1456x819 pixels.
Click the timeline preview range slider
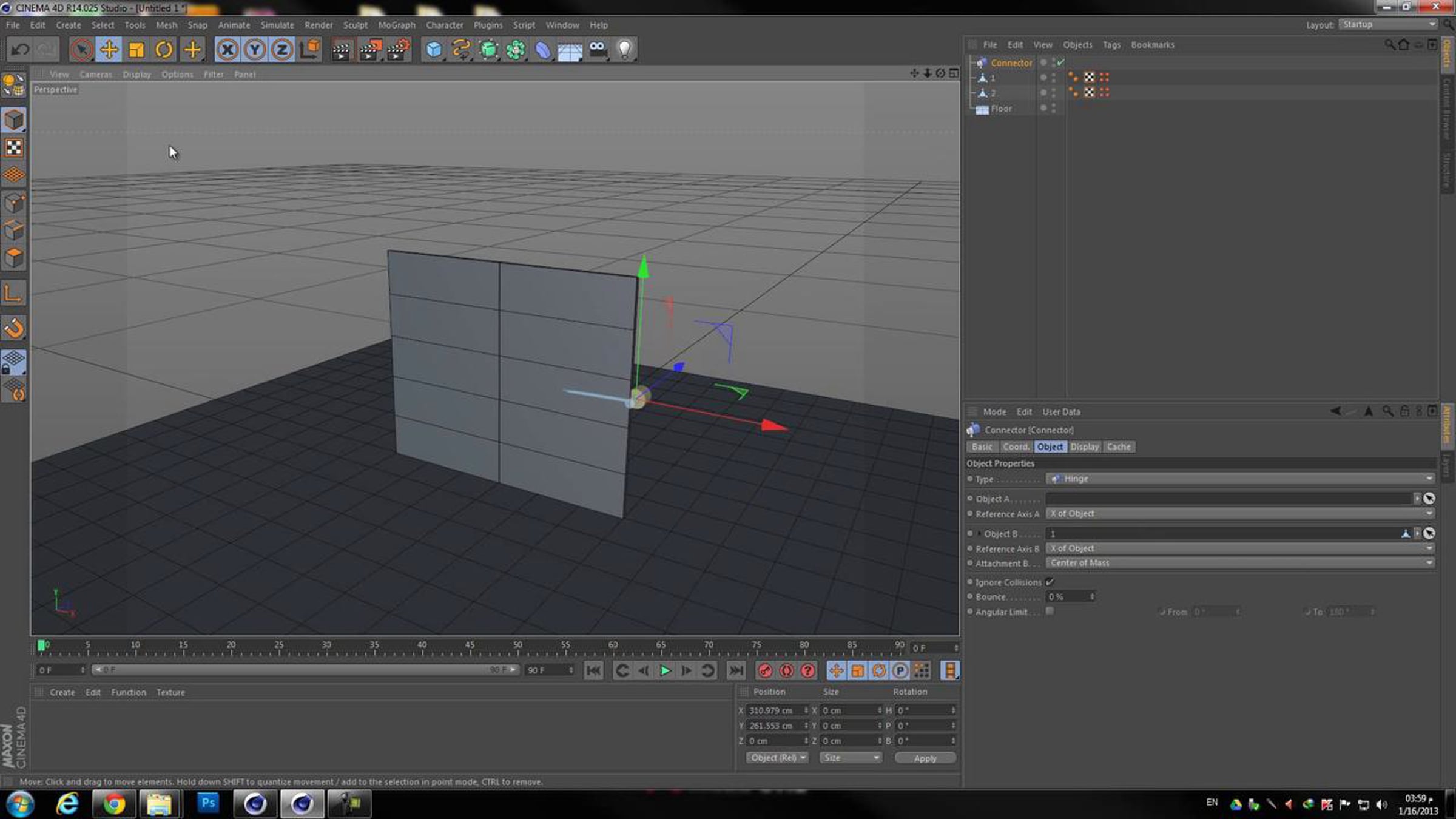tap(305, 670)
